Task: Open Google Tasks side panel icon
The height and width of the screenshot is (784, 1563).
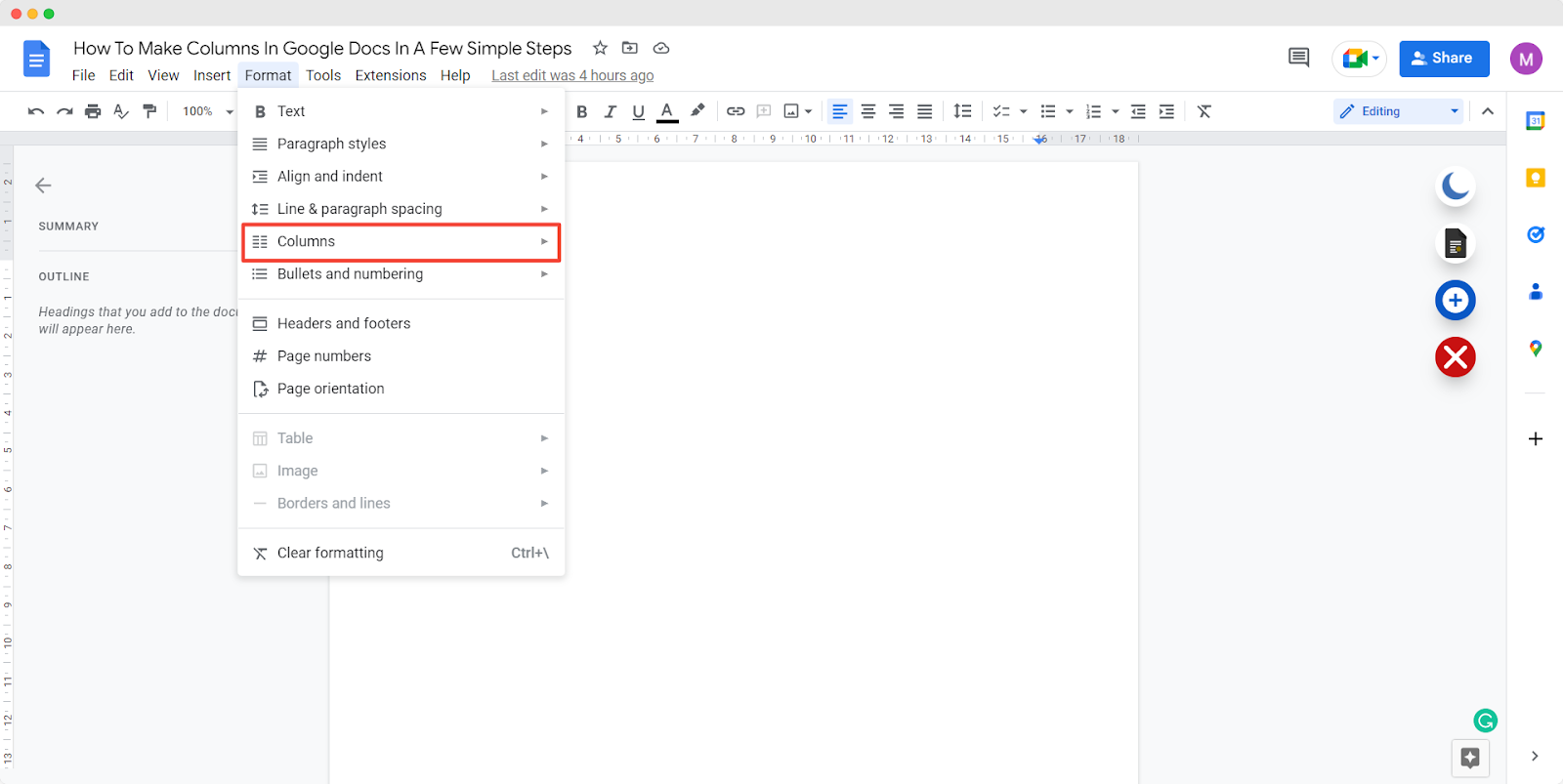Action: [x=1536, y=234]
